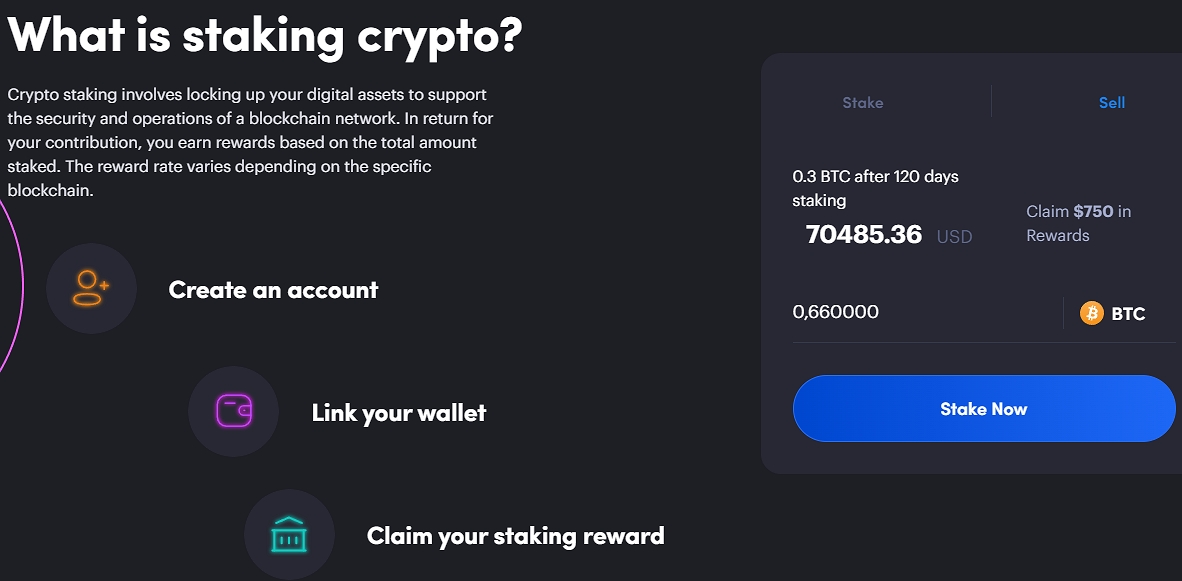Open the BTC currency selector label
Viewport: 1182px width, 581px height.
(x=1128, y=313)
